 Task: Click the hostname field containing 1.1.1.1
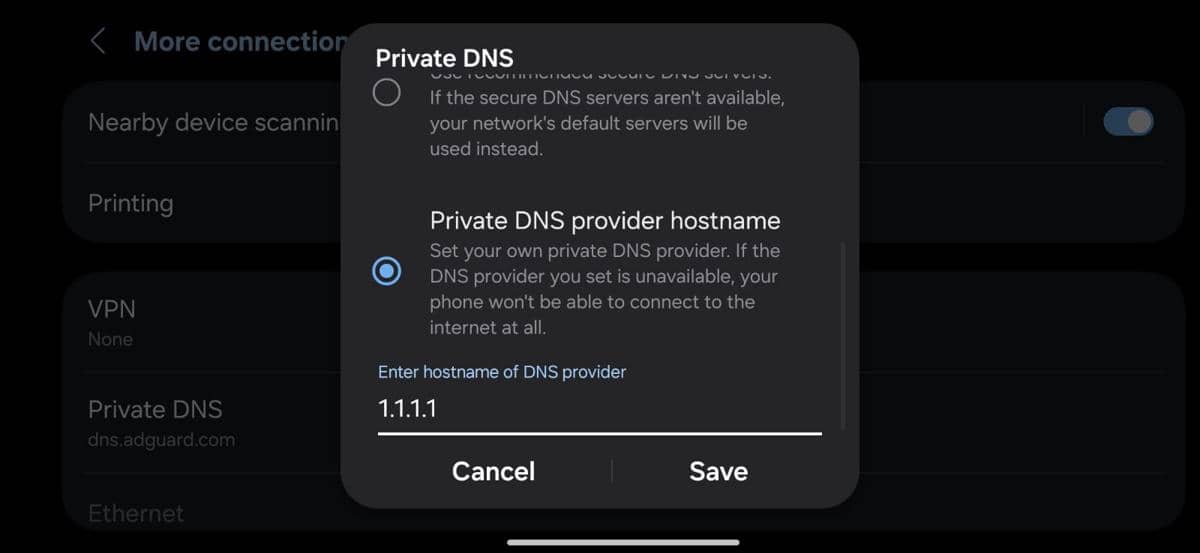pos(598,409)
